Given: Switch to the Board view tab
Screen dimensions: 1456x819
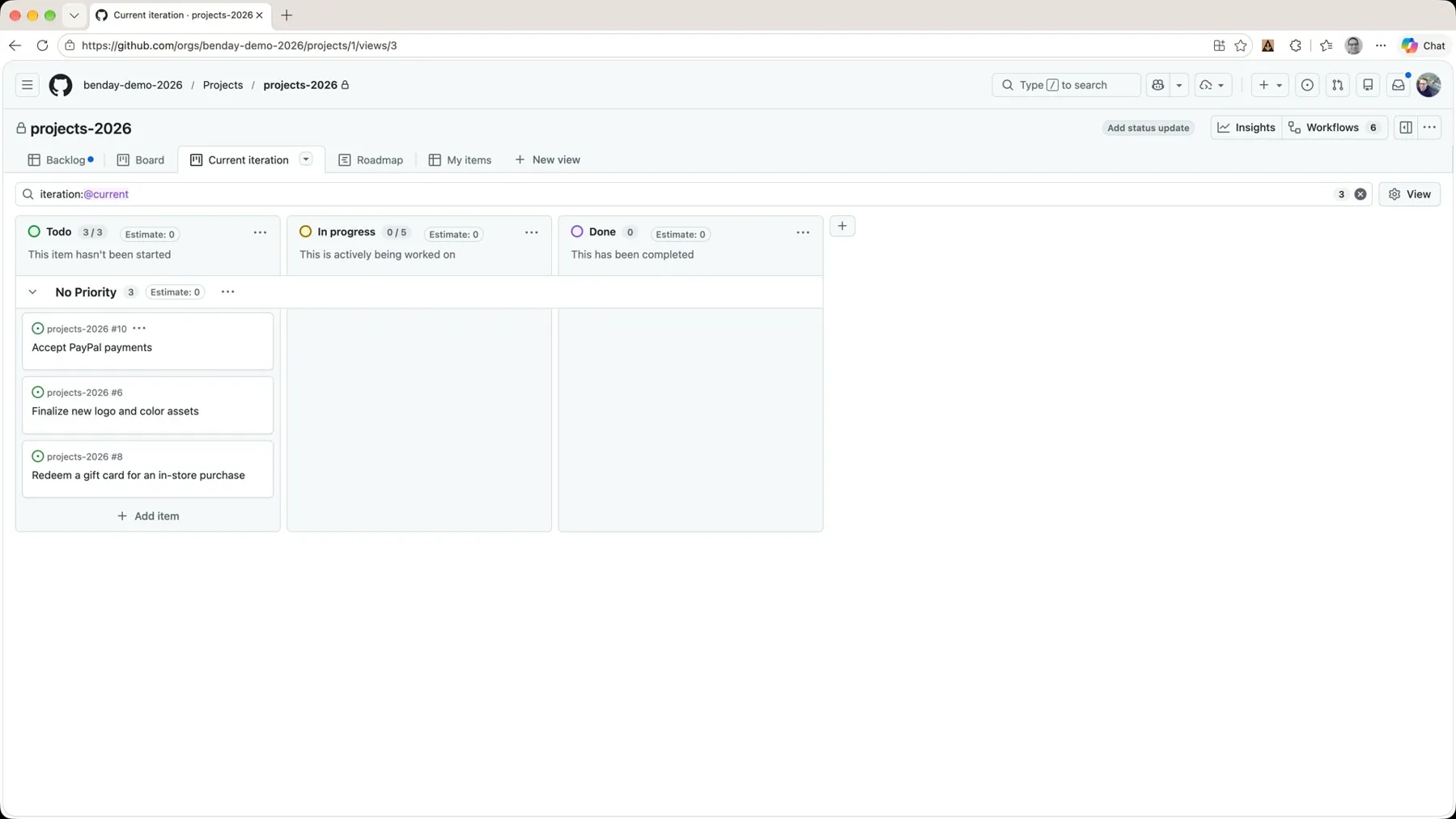Looking at the screenshot, I should pos(141,160).
